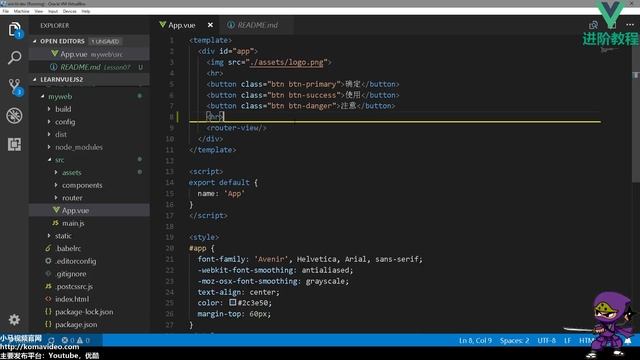Open the VirtualBox Machine menu
640x360 pixels.
pyautogui.click(x=22, y=11)
